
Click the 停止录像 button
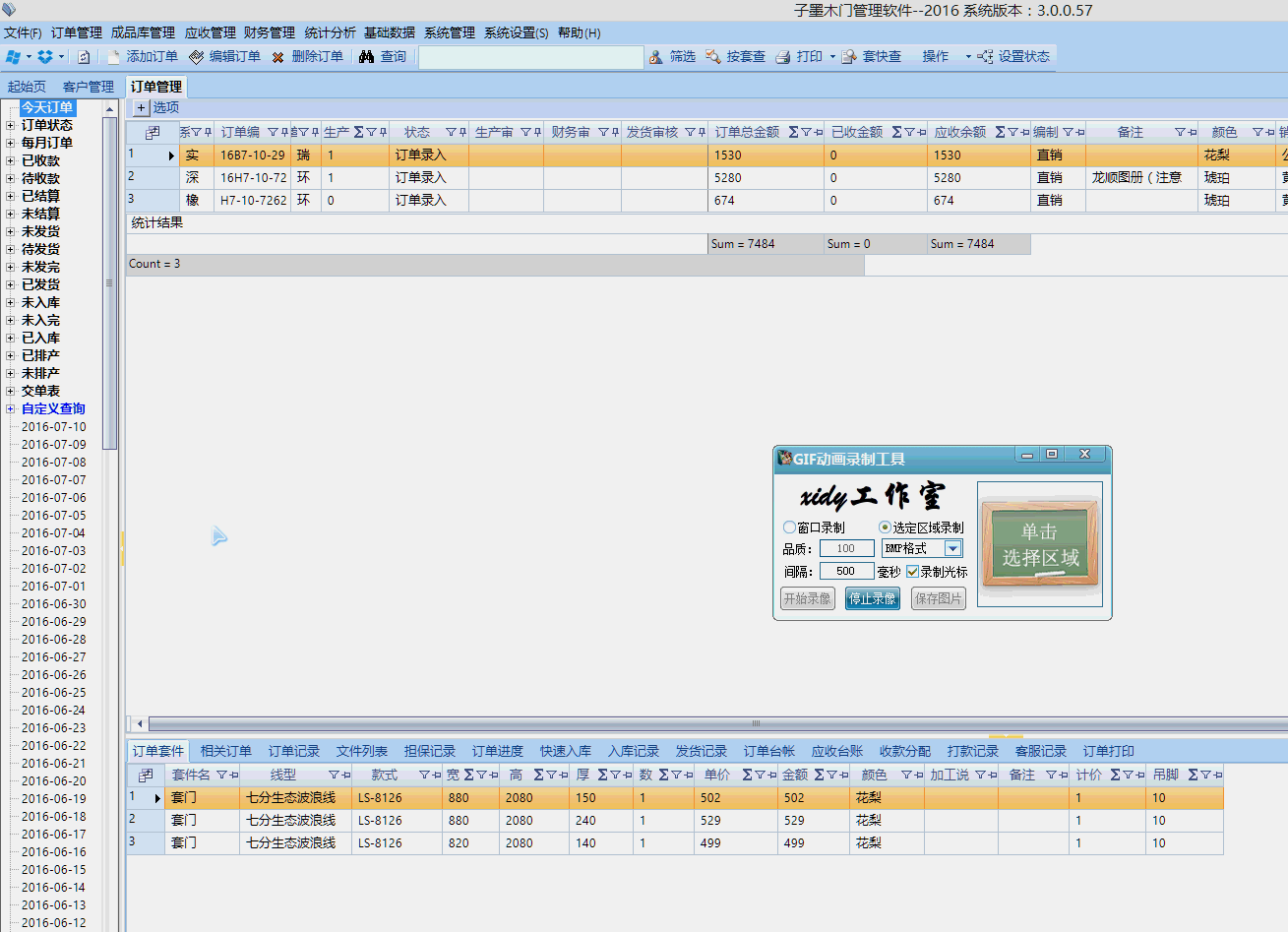(872, 598)
